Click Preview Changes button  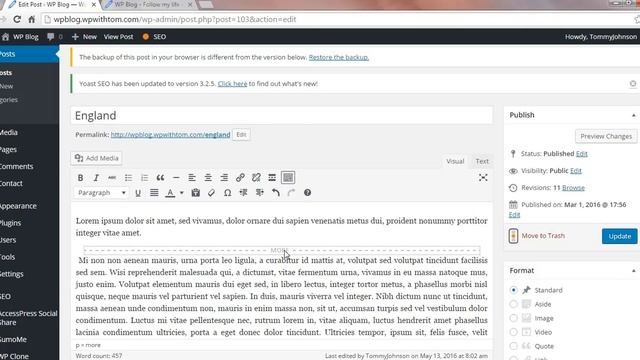[606, 136]
